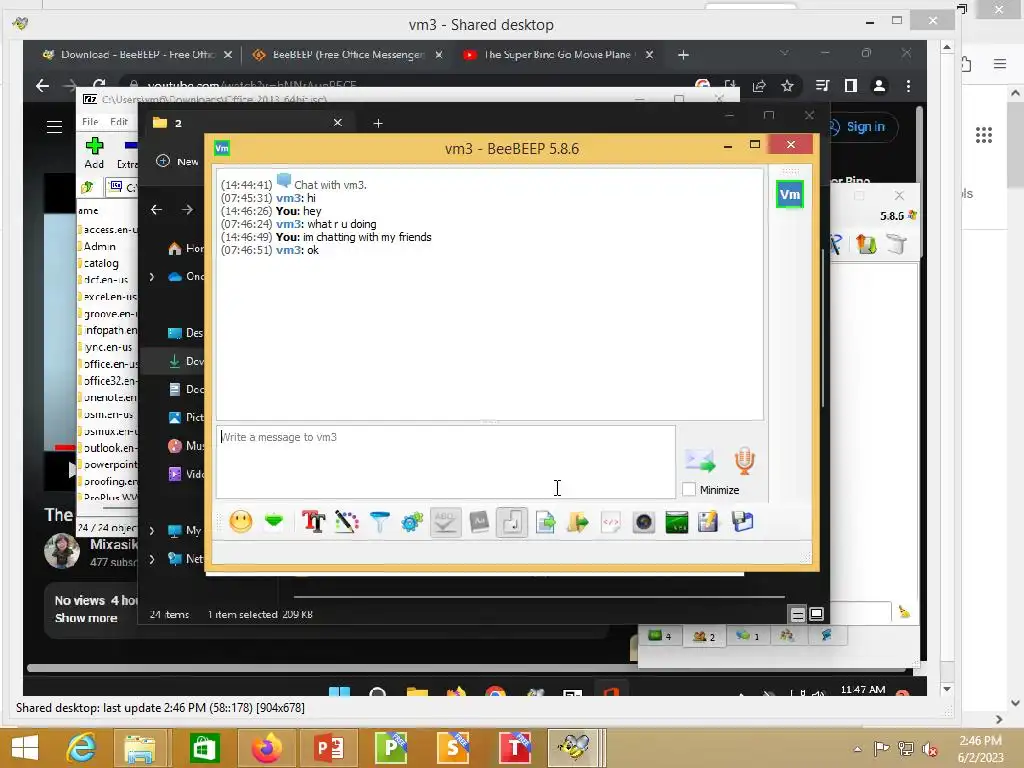Open the File menu in 7-Zip window
1024x768 pixels.
(90, 121)
